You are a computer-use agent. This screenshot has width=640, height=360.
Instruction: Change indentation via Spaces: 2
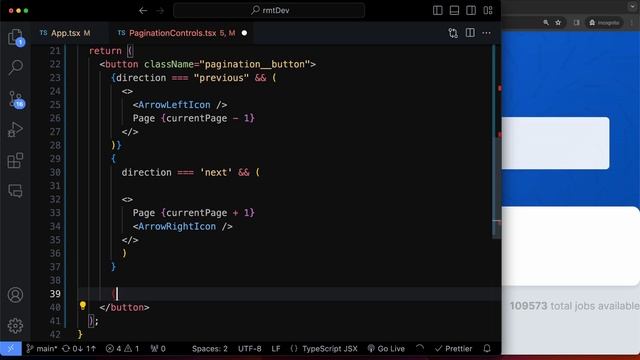[210, 349]
